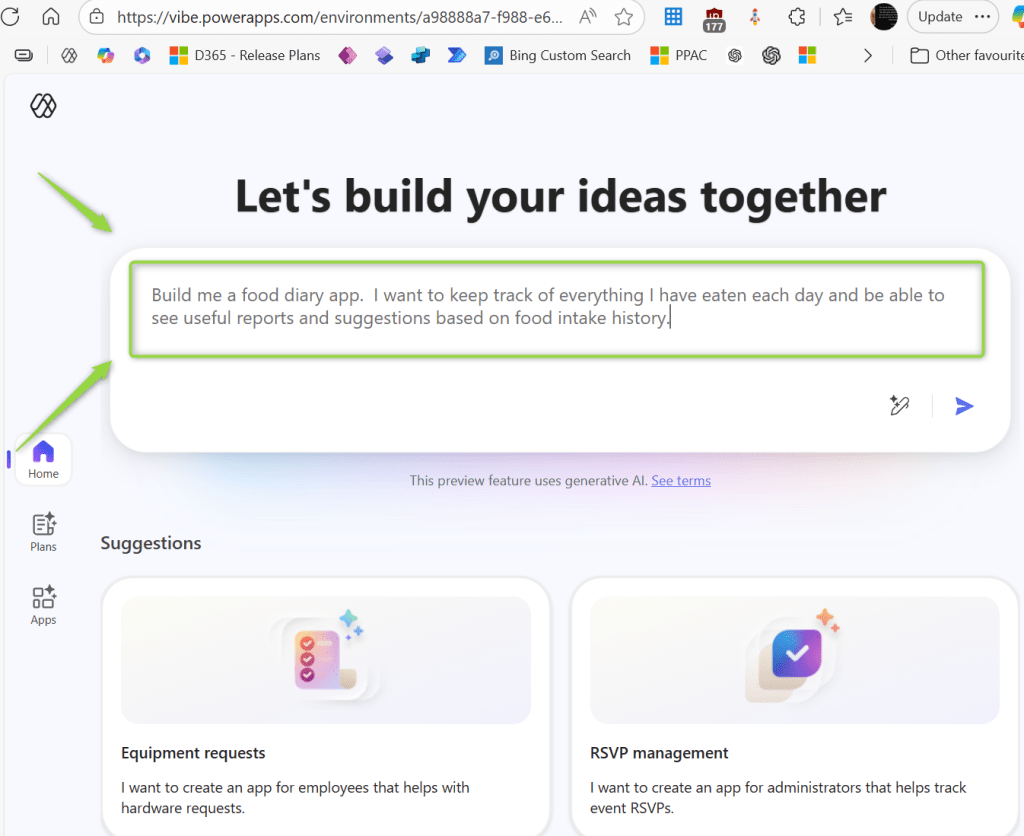1024x836 pixels.
Task: Open the PPAC bookmark
Action: [x=679, y=56]
